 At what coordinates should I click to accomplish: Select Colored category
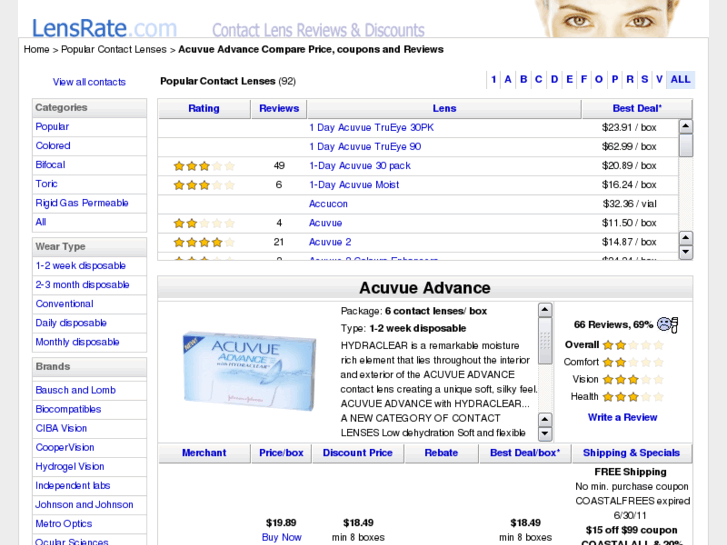[53, 146]
